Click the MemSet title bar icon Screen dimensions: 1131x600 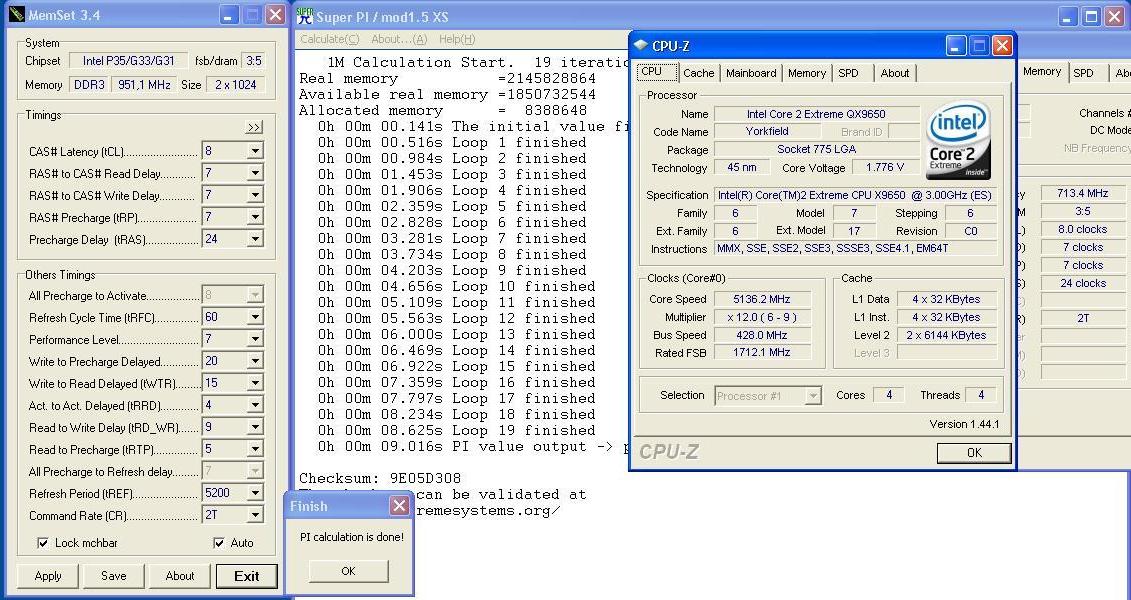[16, 14]
